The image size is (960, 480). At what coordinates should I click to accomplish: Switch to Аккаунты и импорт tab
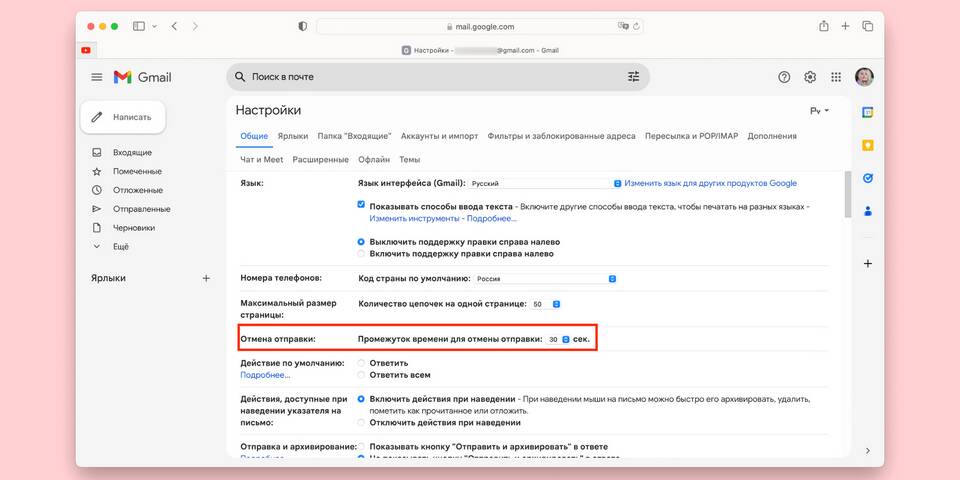pos(440,136)
